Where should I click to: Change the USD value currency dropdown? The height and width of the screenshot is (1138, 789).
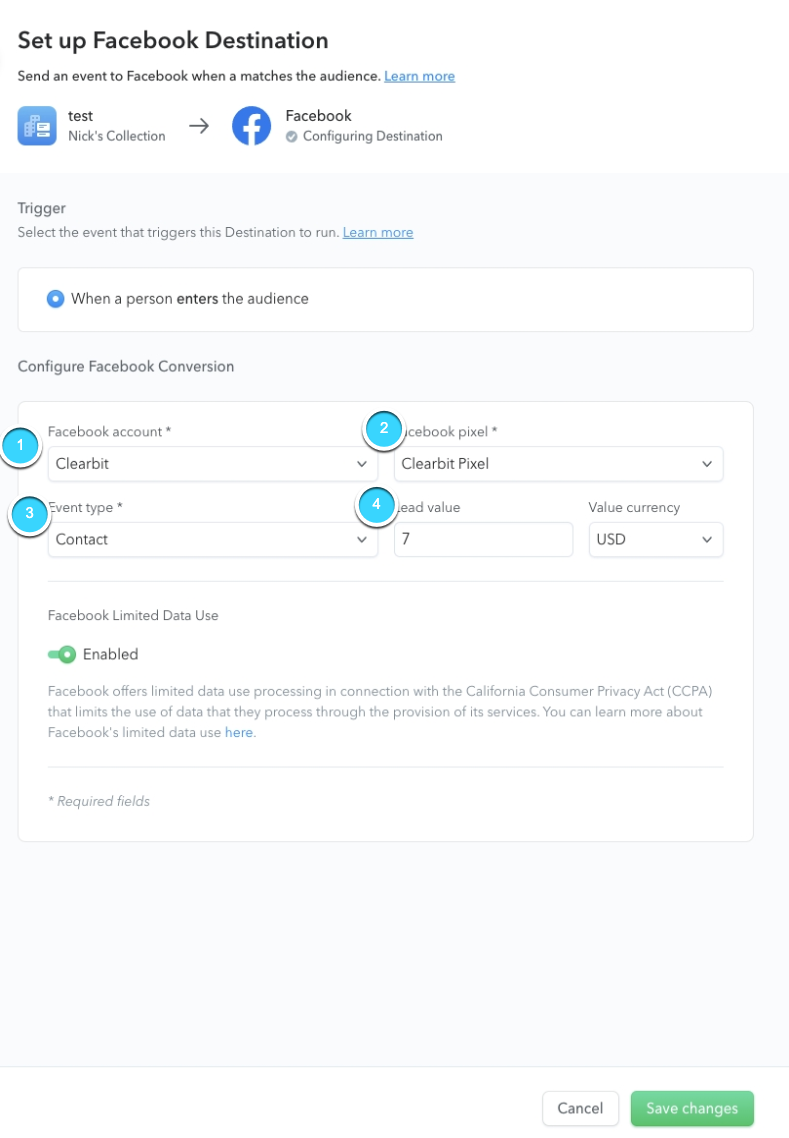[655, 539]
